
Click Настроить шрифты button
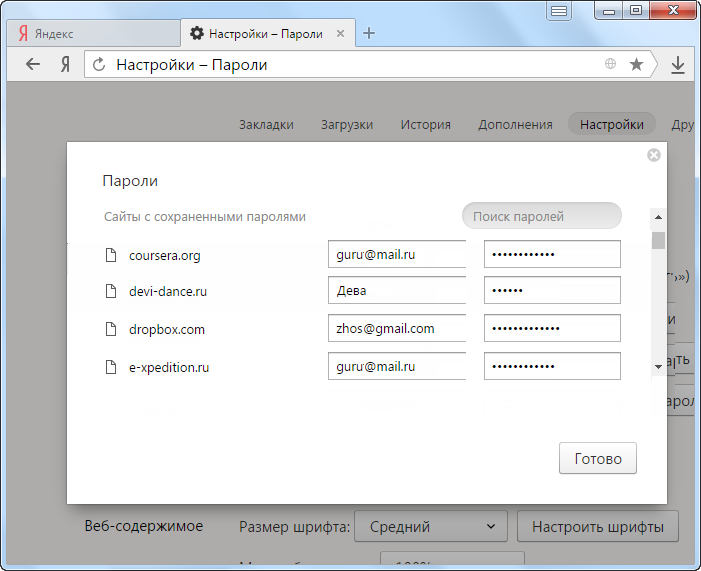[x=598, y=527]
